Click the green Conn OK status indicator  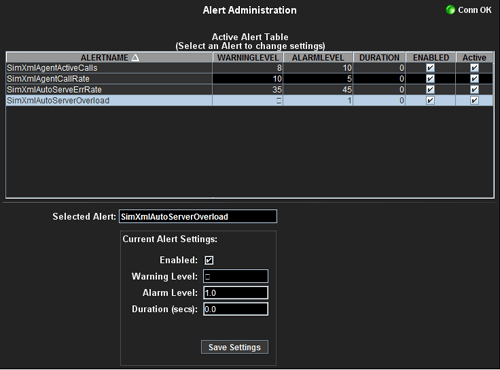[x=450, y=10]
